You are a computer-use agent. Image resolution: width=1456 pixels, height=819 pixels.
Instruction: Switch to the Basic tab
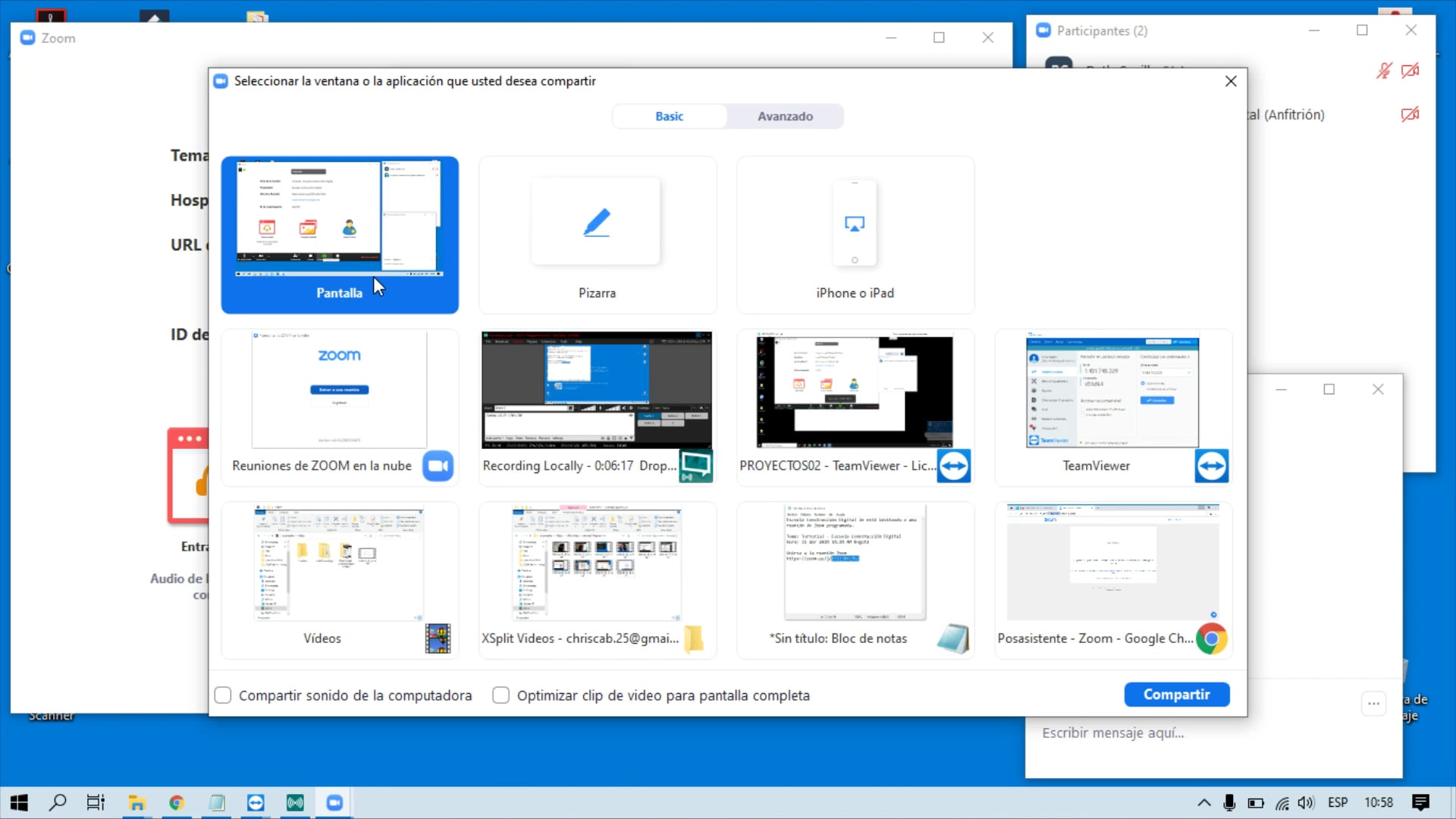click(670, 116)
